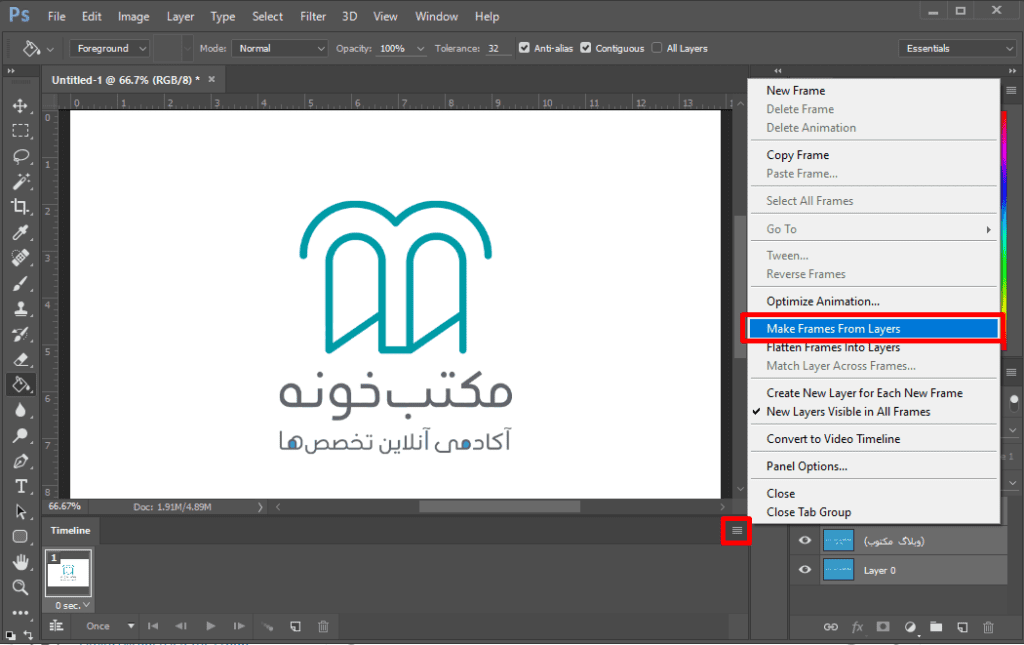The image size is (1024, 645).
Task: Expand the Essentials workspace dropdown
Action: coord(957,48)
